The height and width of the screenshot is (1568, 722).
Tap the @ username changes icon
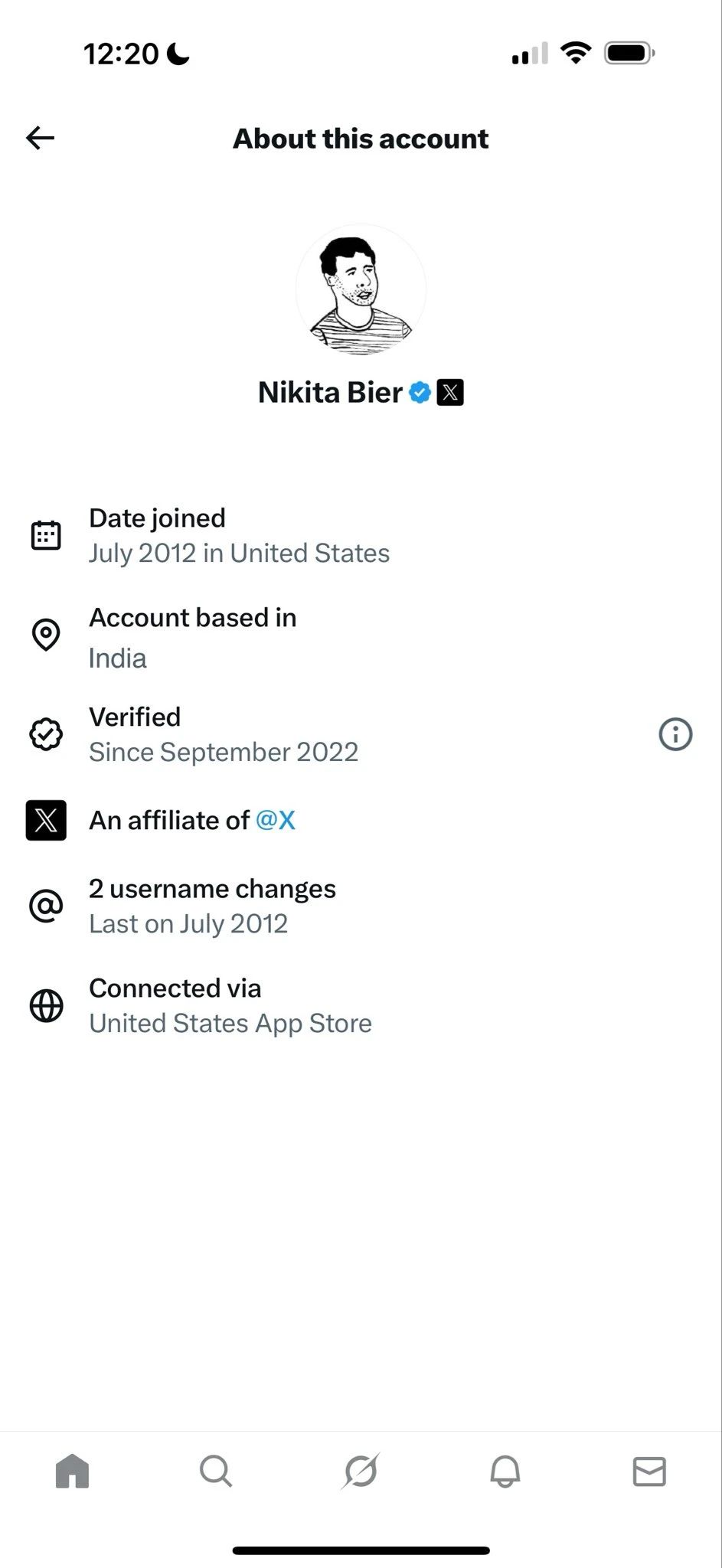[x=46, y=906]
